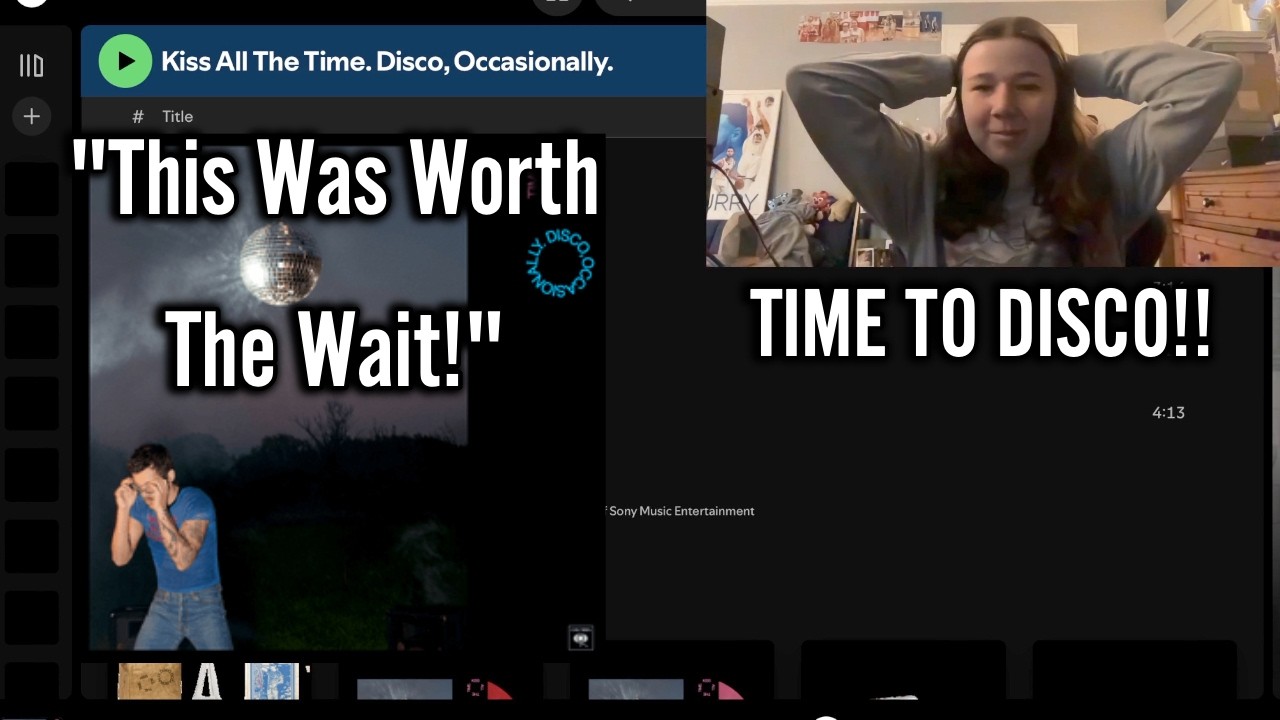This screenshot has width=1280, height=720.
Task: Play the album with the green play button
Action: coord(125,61)
